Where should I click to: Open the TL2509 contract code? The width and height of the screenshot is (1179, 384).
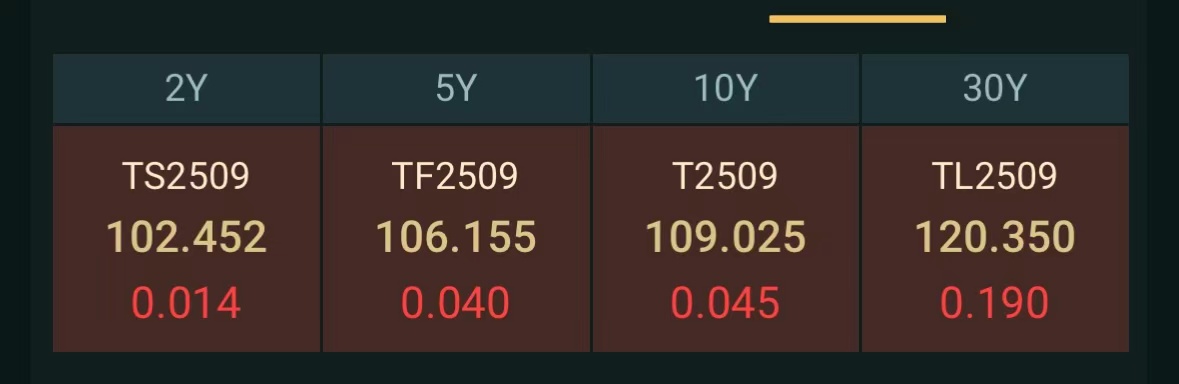pyautogui.click(x=995, y=176)
